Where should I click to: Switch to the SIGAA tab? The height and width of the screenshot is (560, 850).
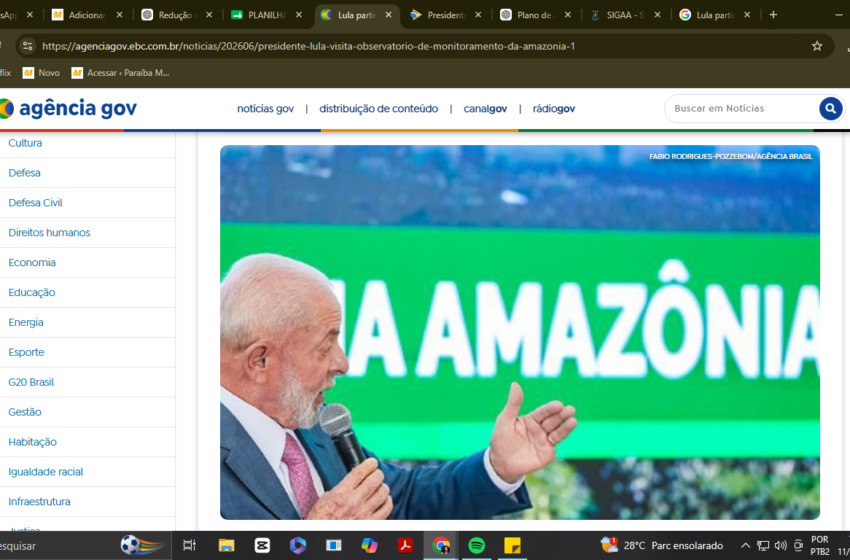click(x=624, y=15)
